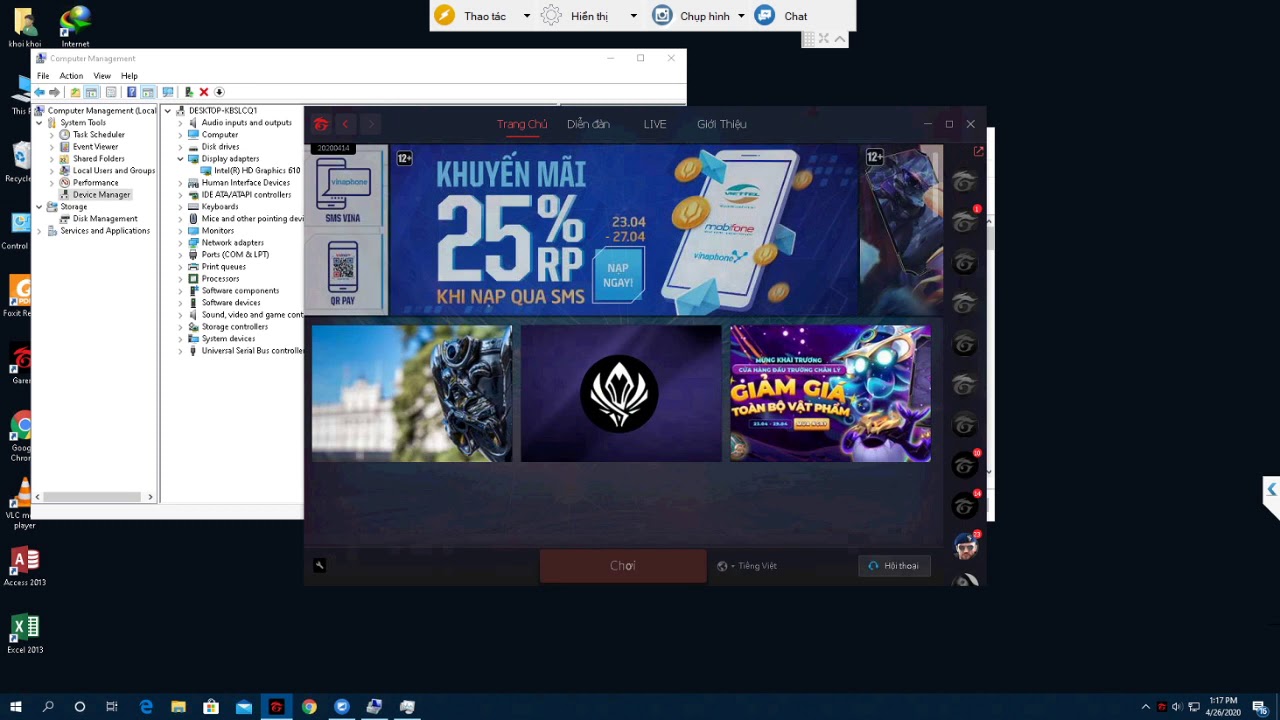Switch to Giới Thiệu tab

point(722,124)
